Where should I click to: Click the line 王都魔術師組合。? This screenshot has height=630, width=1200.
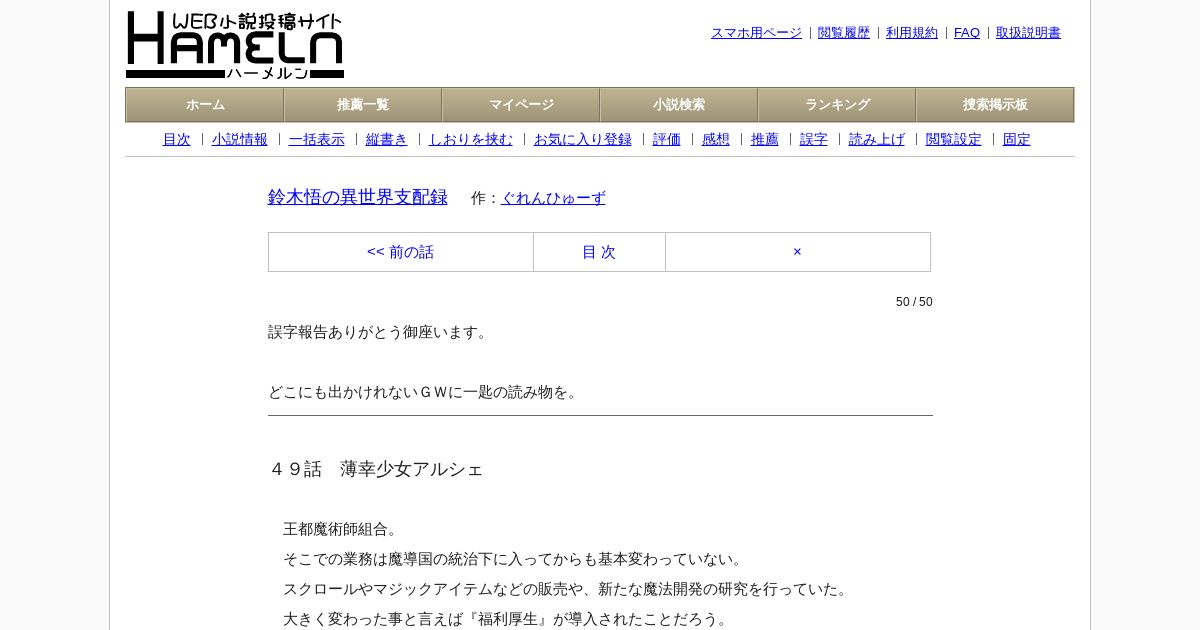coord(342,529)
